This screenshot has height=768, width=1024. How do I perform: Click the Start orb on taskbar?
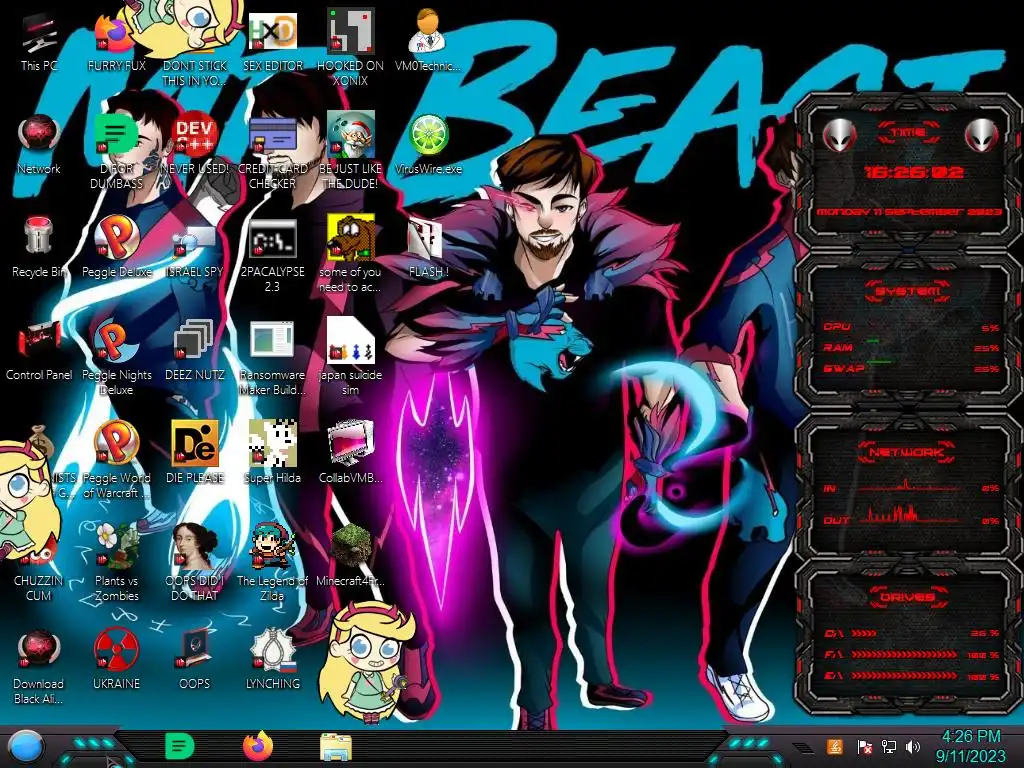click(x=25, y=747)
